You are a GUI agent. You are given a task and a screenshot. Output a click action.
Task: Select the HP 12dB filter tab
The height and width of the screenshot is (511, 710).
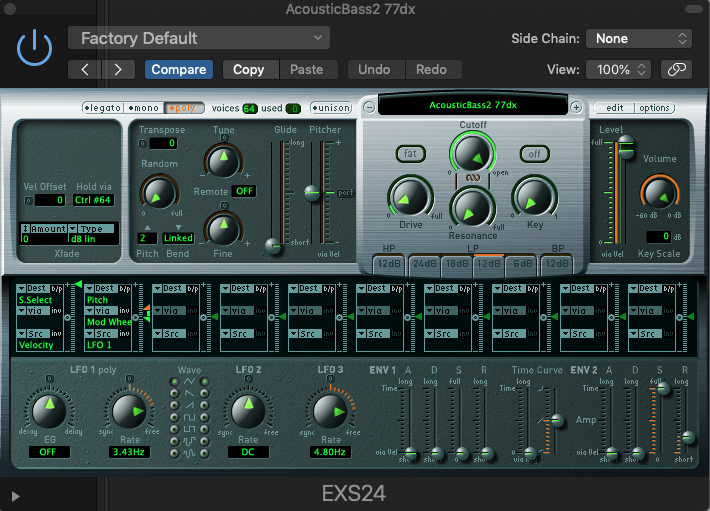(x=389, y=264)
